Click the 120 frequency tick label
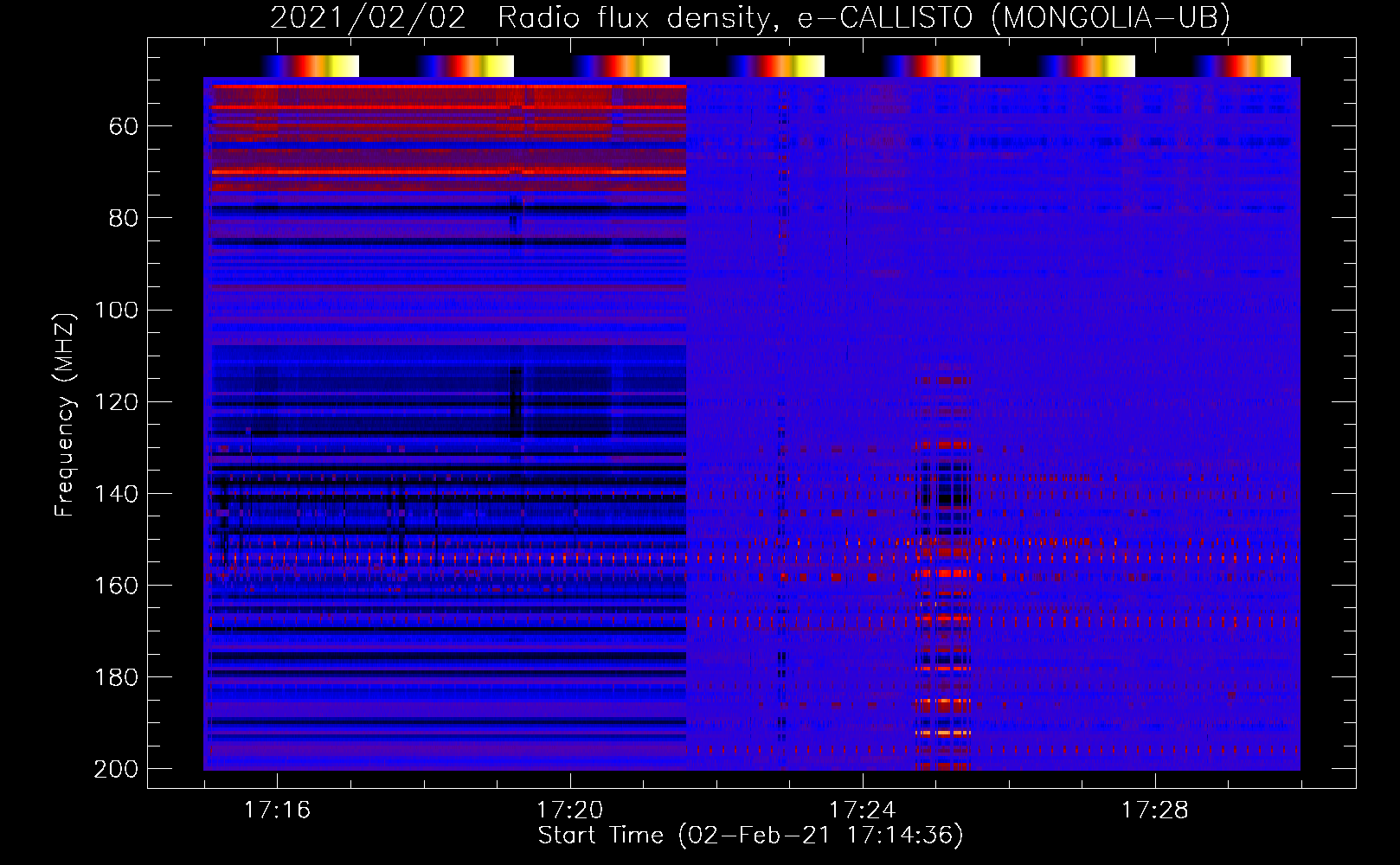Screen dimensions: 1400x865 116,402
